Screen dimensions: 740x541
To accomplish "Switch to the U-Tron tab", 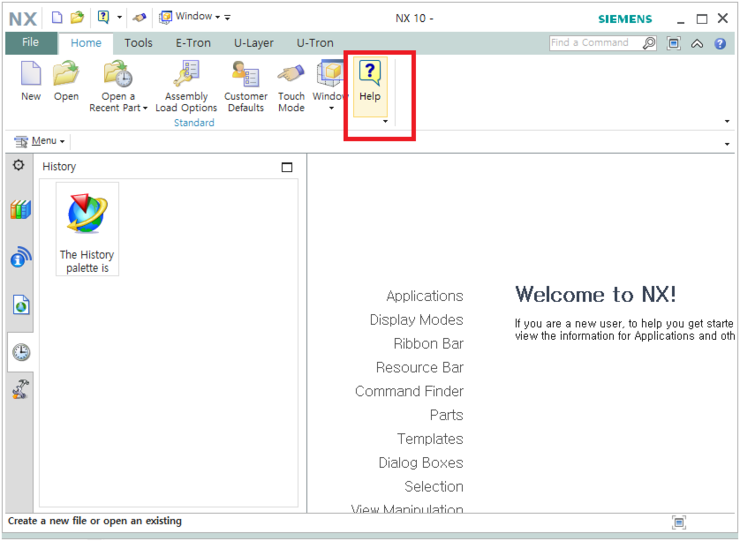I will (x=315, y=43).
